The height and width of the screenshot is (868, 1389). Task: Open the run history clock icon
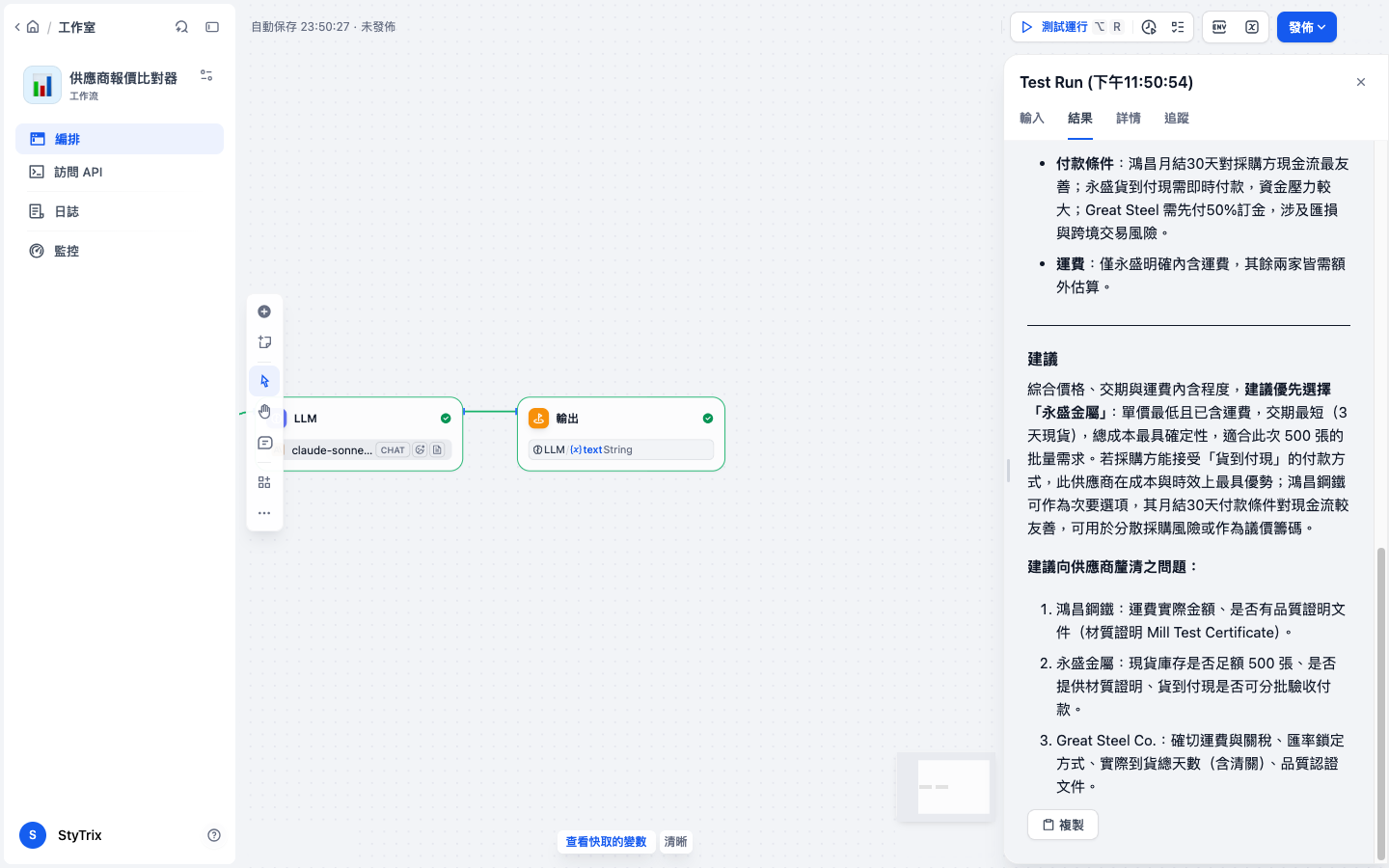pos(1149,27)
